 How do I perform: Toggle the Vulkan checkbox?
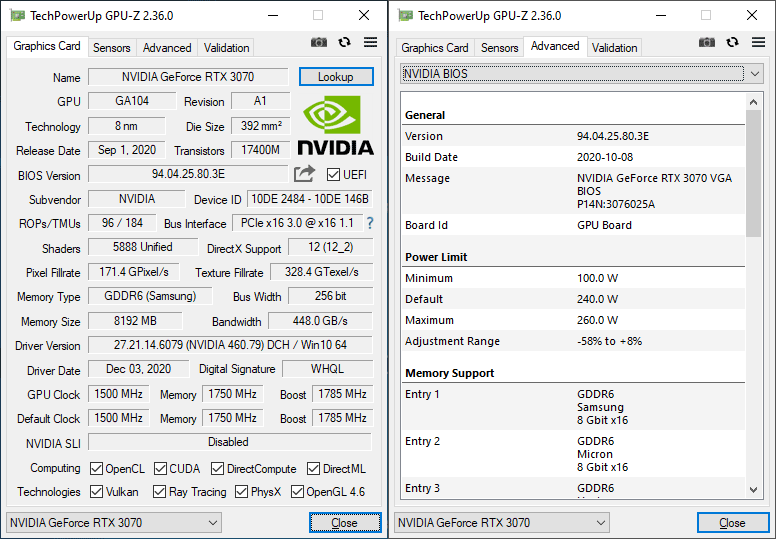pyautogui.click(x=96, y=492)
